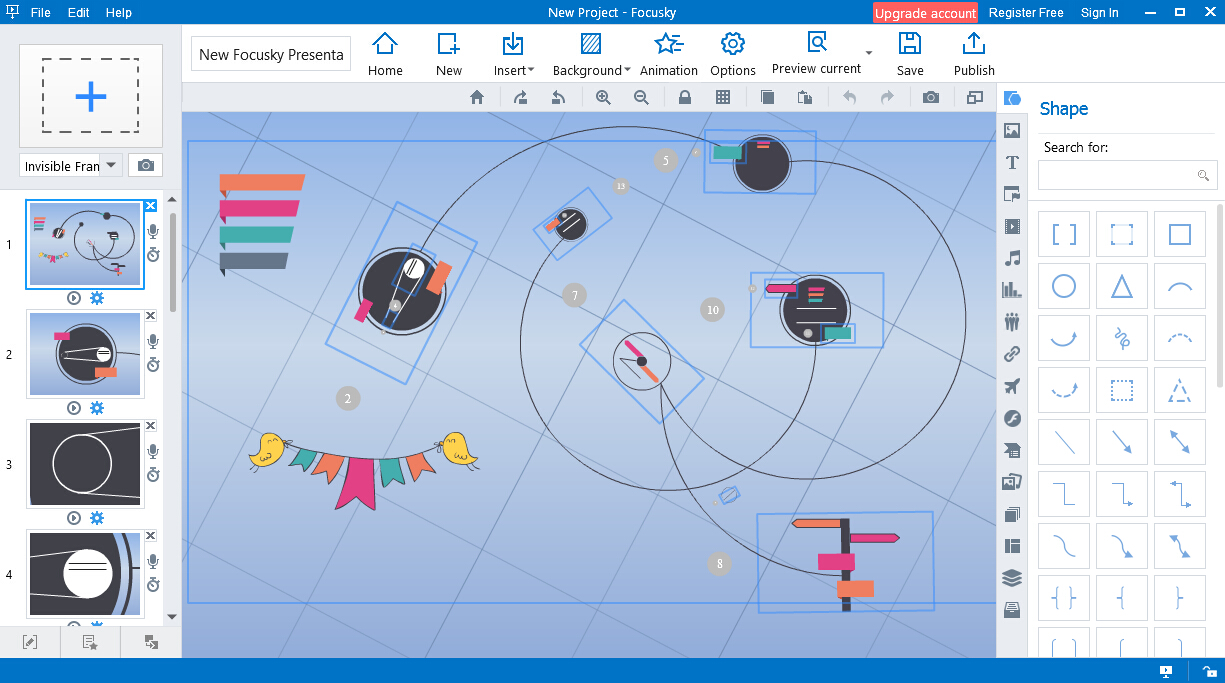
Task: Open the Flash (SWF) panel in sidebar
Action: [x=1012, y=418]
